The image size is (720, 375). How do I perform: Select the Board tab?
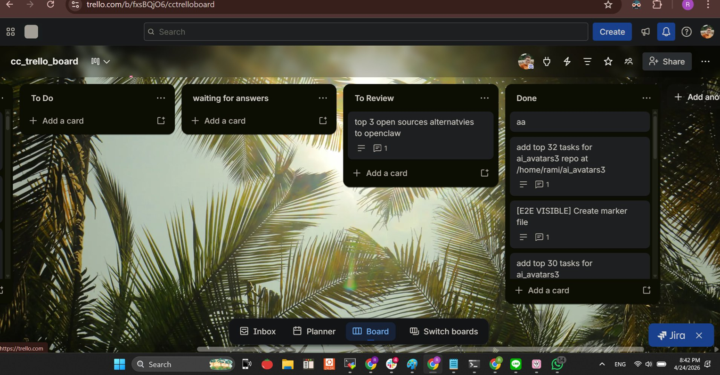click(x=371, y=331)
